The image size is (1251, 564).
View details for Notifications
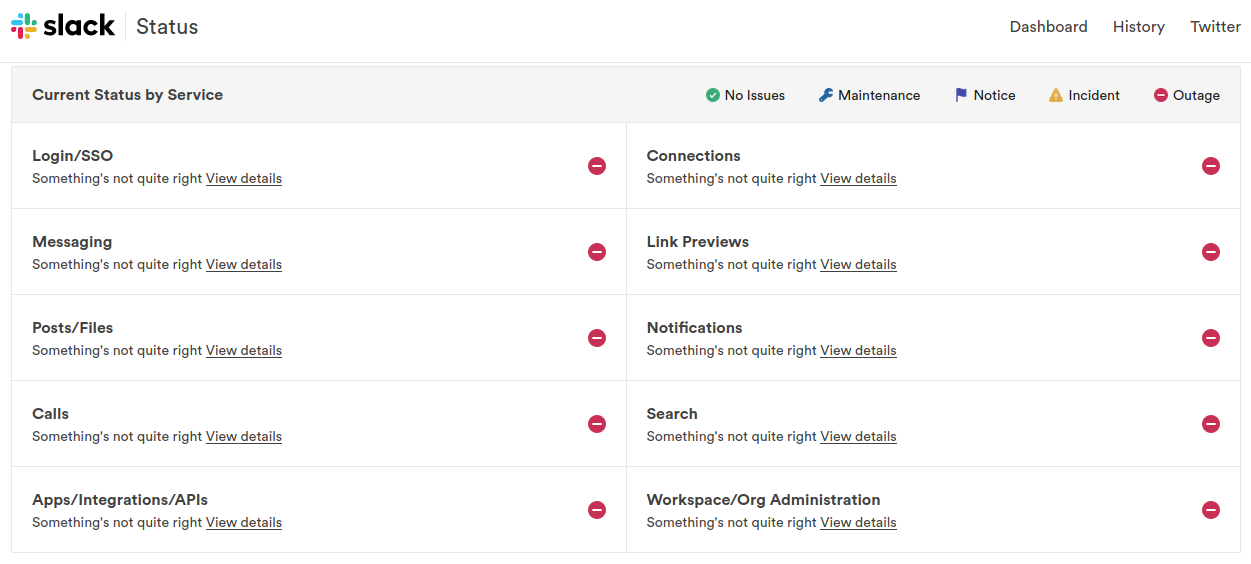tap(858, 350)
